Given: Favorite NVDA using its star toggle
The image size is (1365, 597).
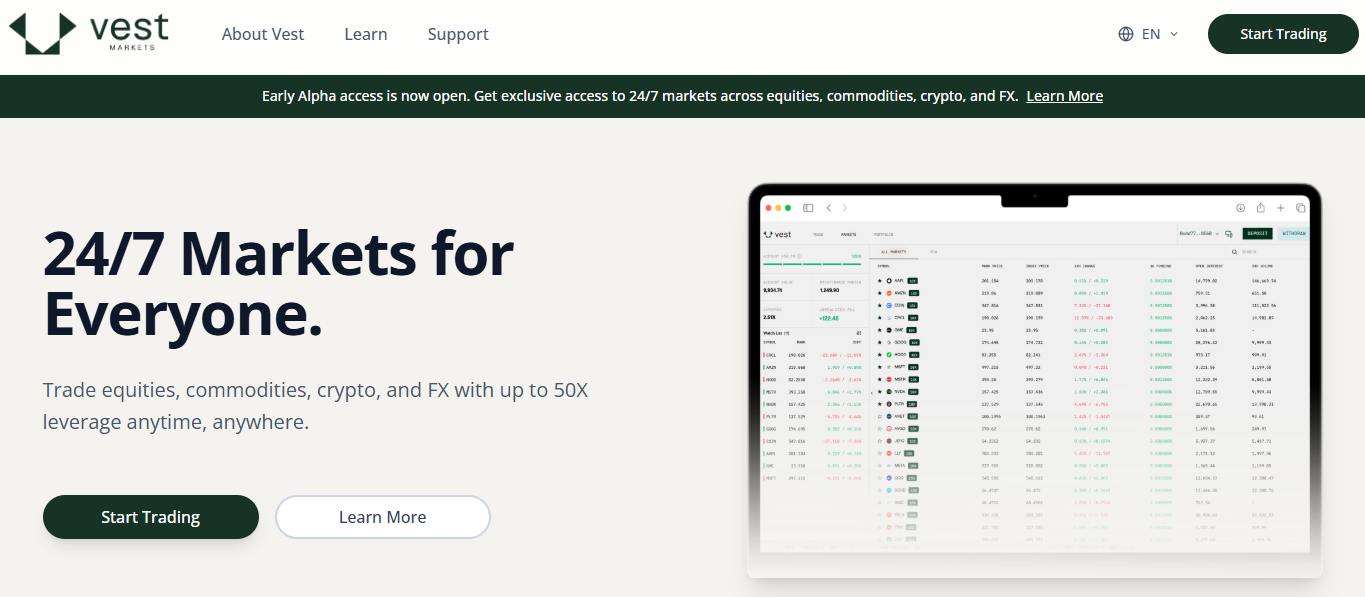Looking at the screenshot, I should point(879,390).
